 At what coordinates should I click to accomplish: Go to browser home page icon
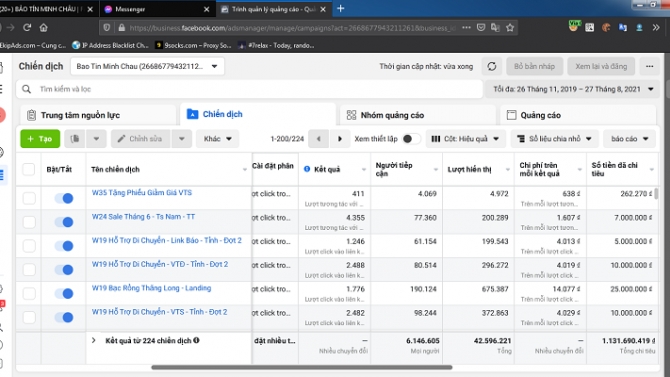(43, 27)
